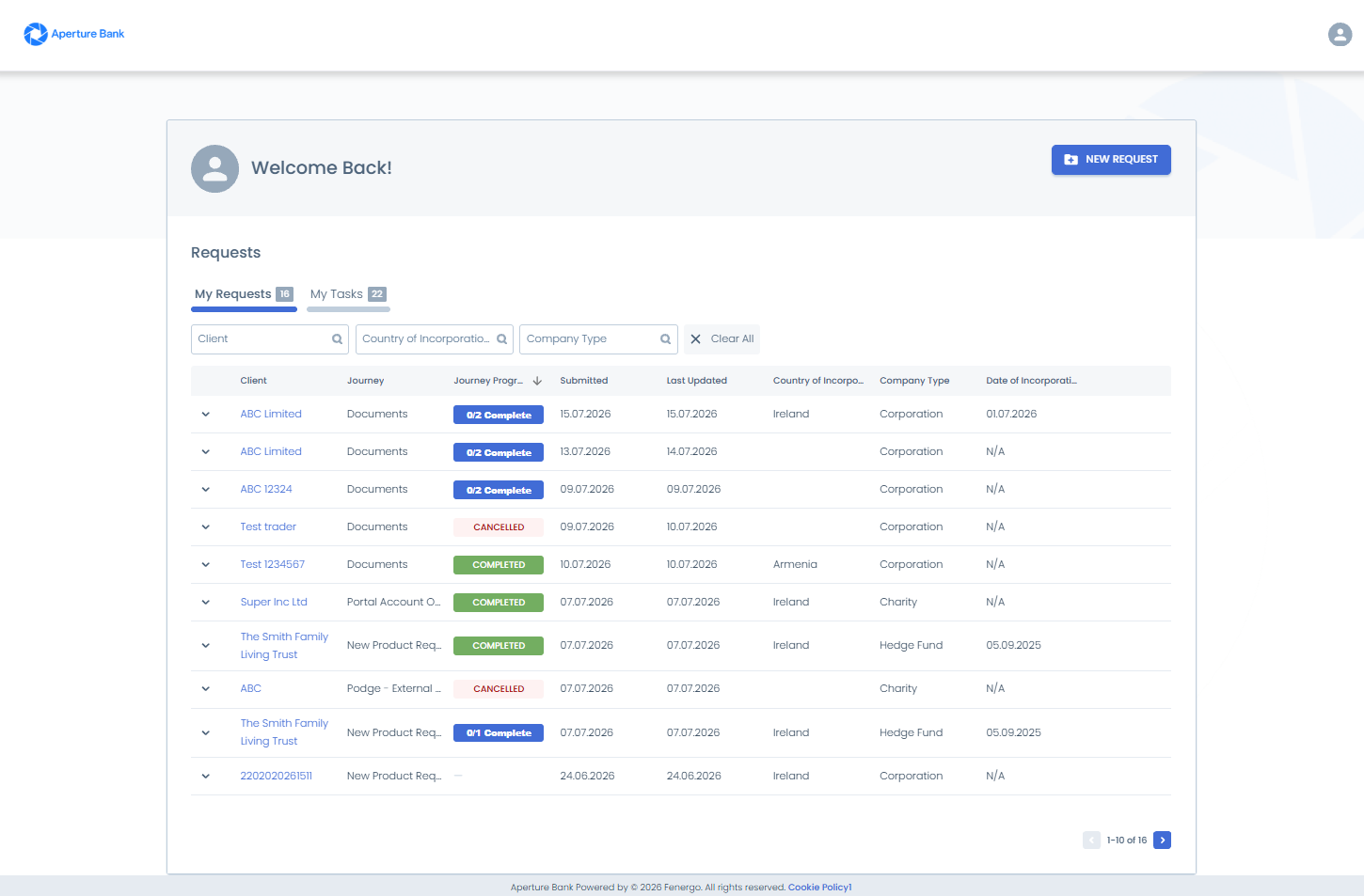Click the previous page arrow
1364x896 pixels.
[x=1091, y=841]
